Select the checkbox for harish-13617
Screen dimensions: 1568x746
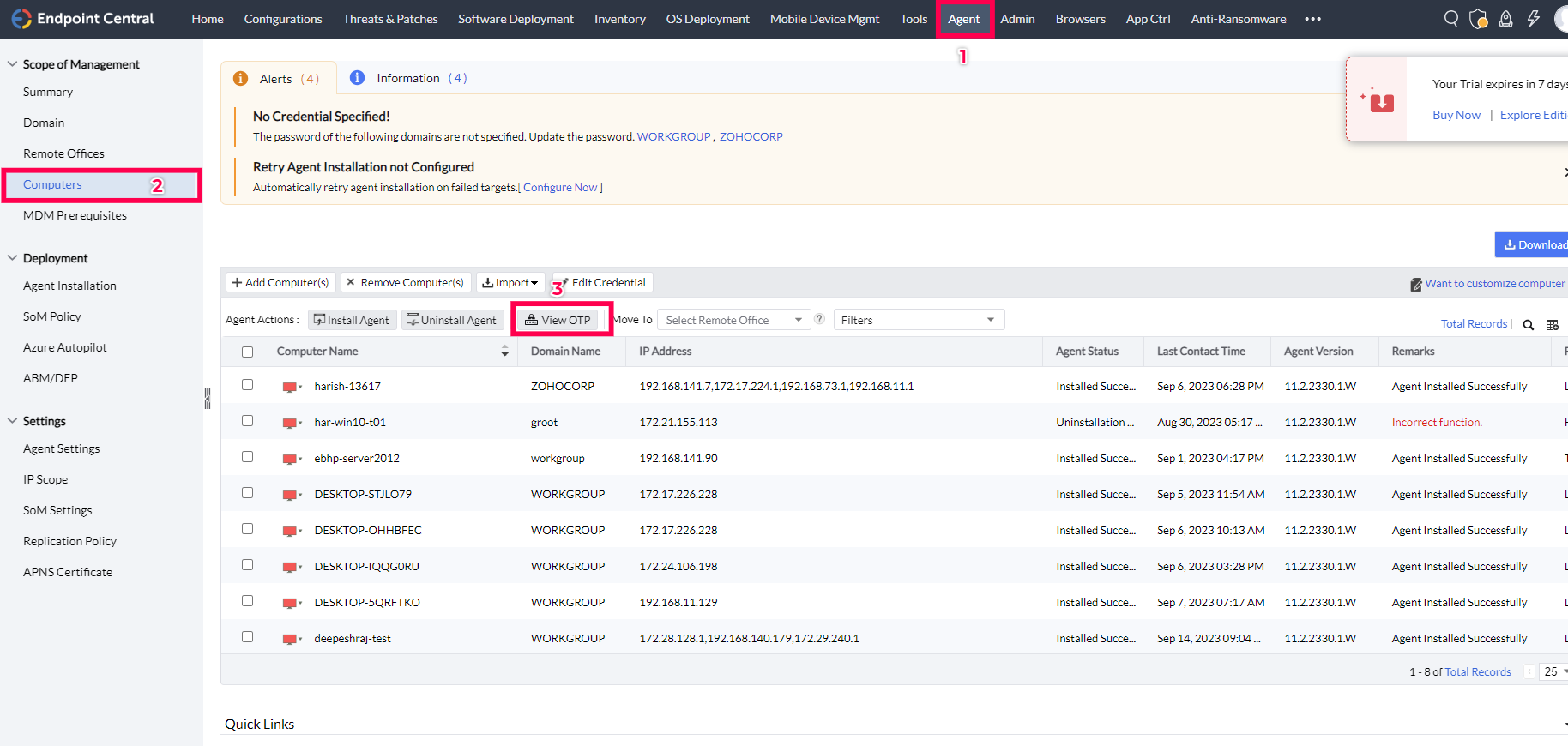pyautogui.click(x=248, y=385)
